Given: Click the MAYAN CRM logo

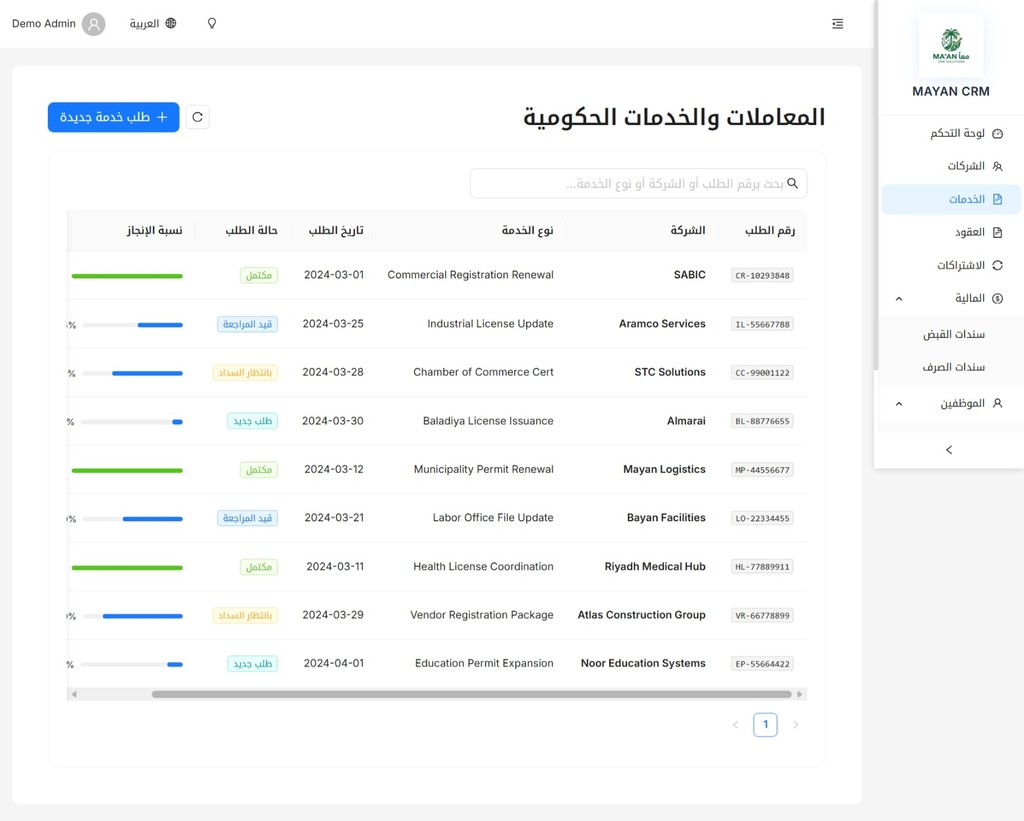Looking at the screenshot, I should (950, 46).
